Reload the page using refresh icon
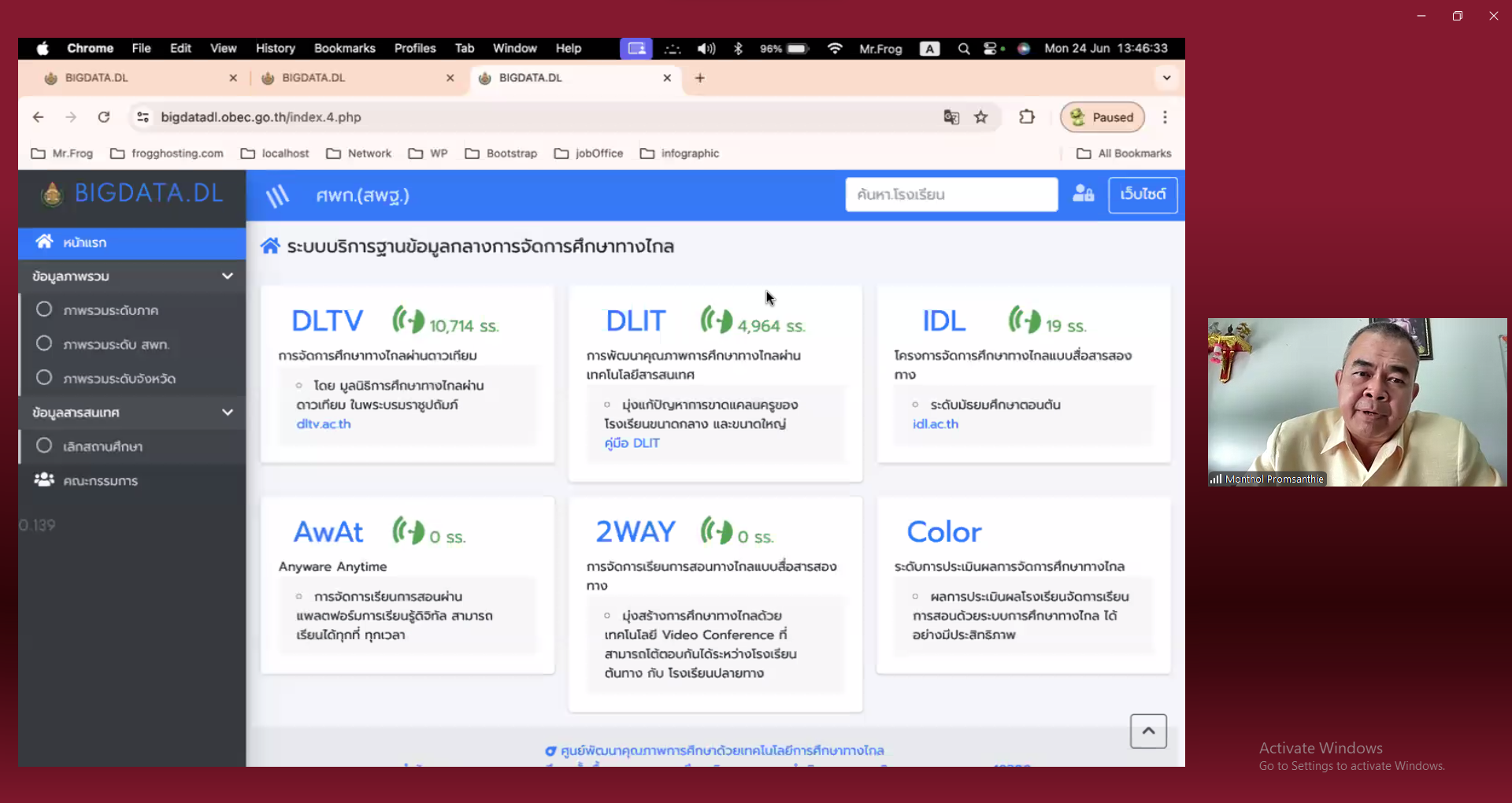1512x803 pixels. (x=103, y=117)
